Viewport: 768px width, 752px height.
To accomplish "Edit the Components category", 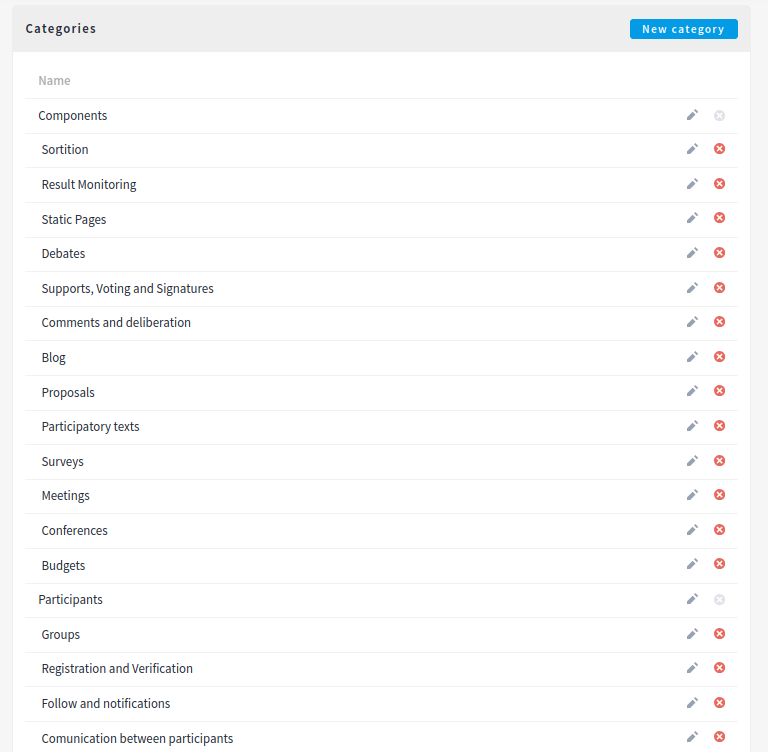I will [692, 115].
